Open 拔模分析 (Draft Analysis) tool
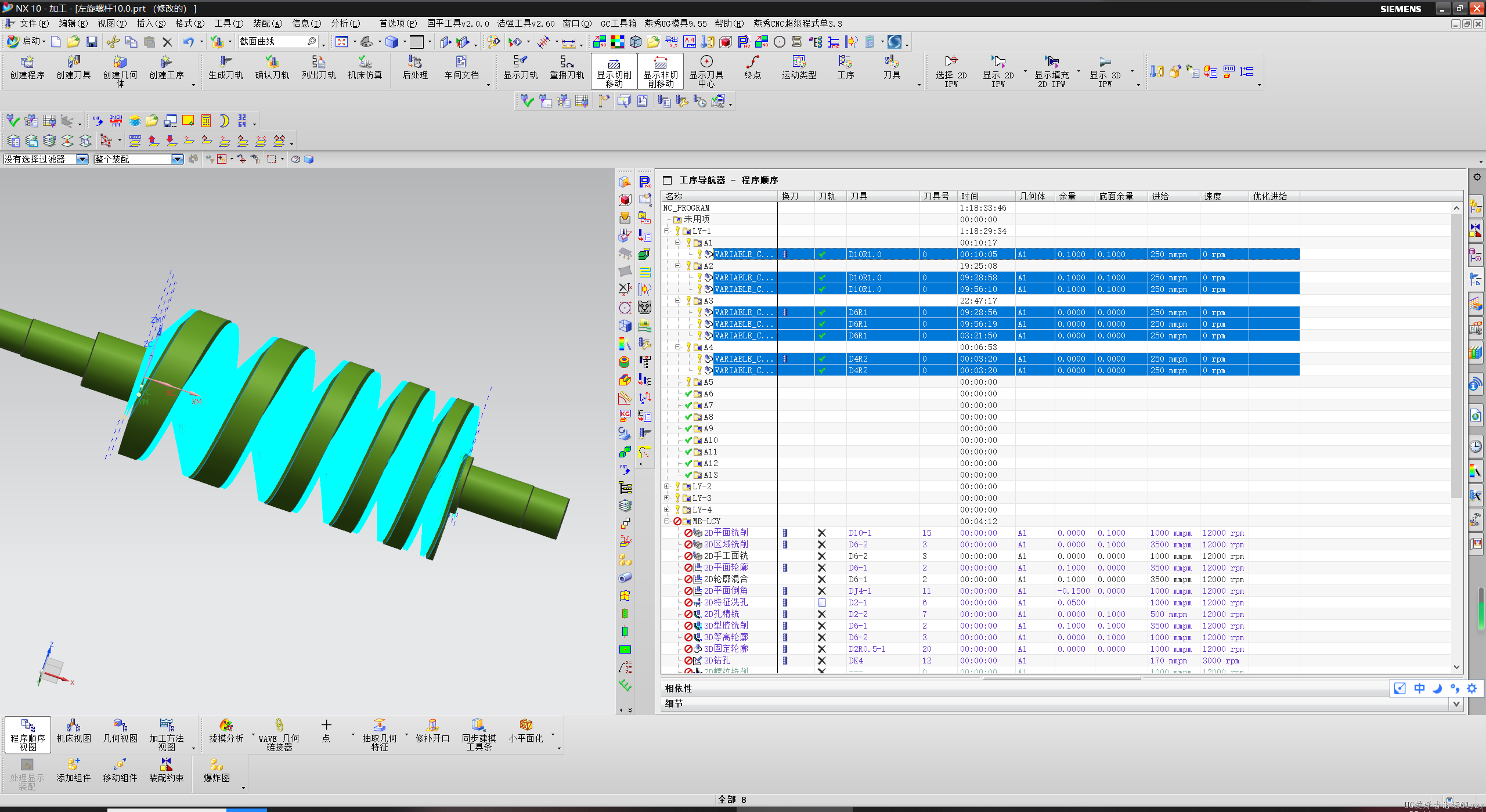 tap(226, 731)
